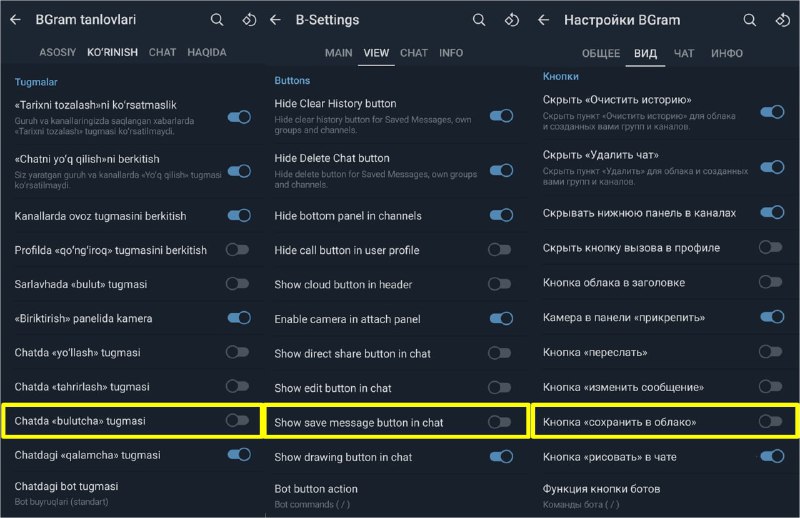Toggle Hide Clear History button switch
This screenshot has width=800, height=518.
pos(502,116)
